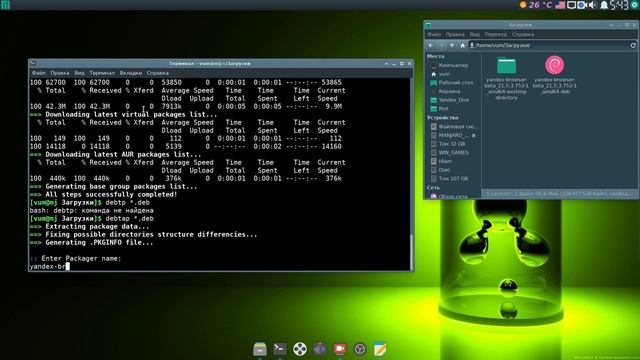Open Вид menu in the file manager

475,35
